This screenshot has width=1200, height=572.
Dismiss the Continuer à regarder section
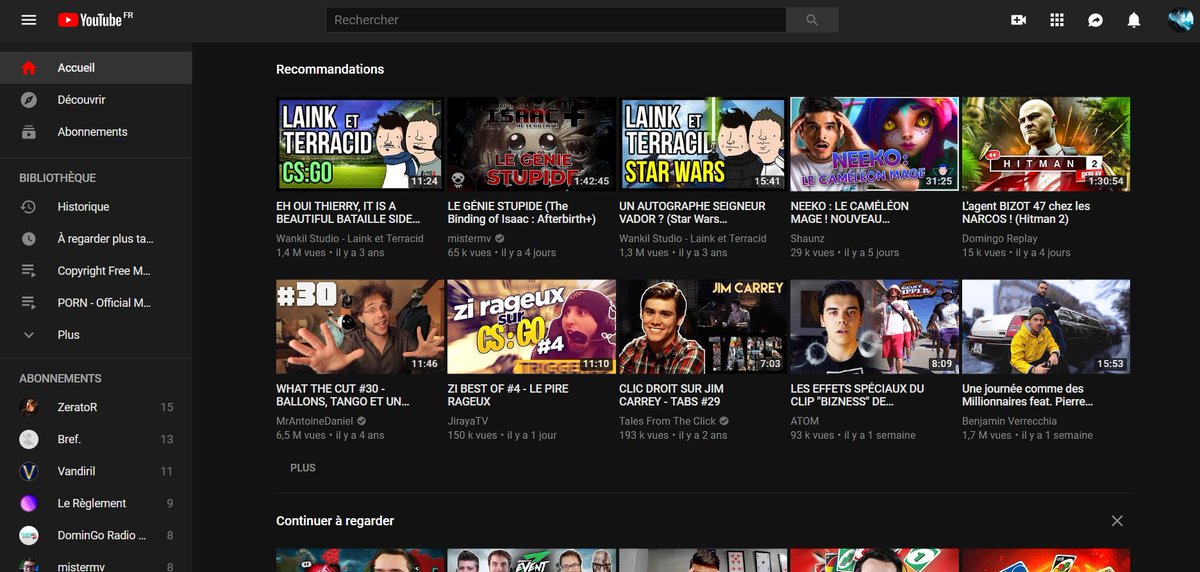click(1117, 521)
